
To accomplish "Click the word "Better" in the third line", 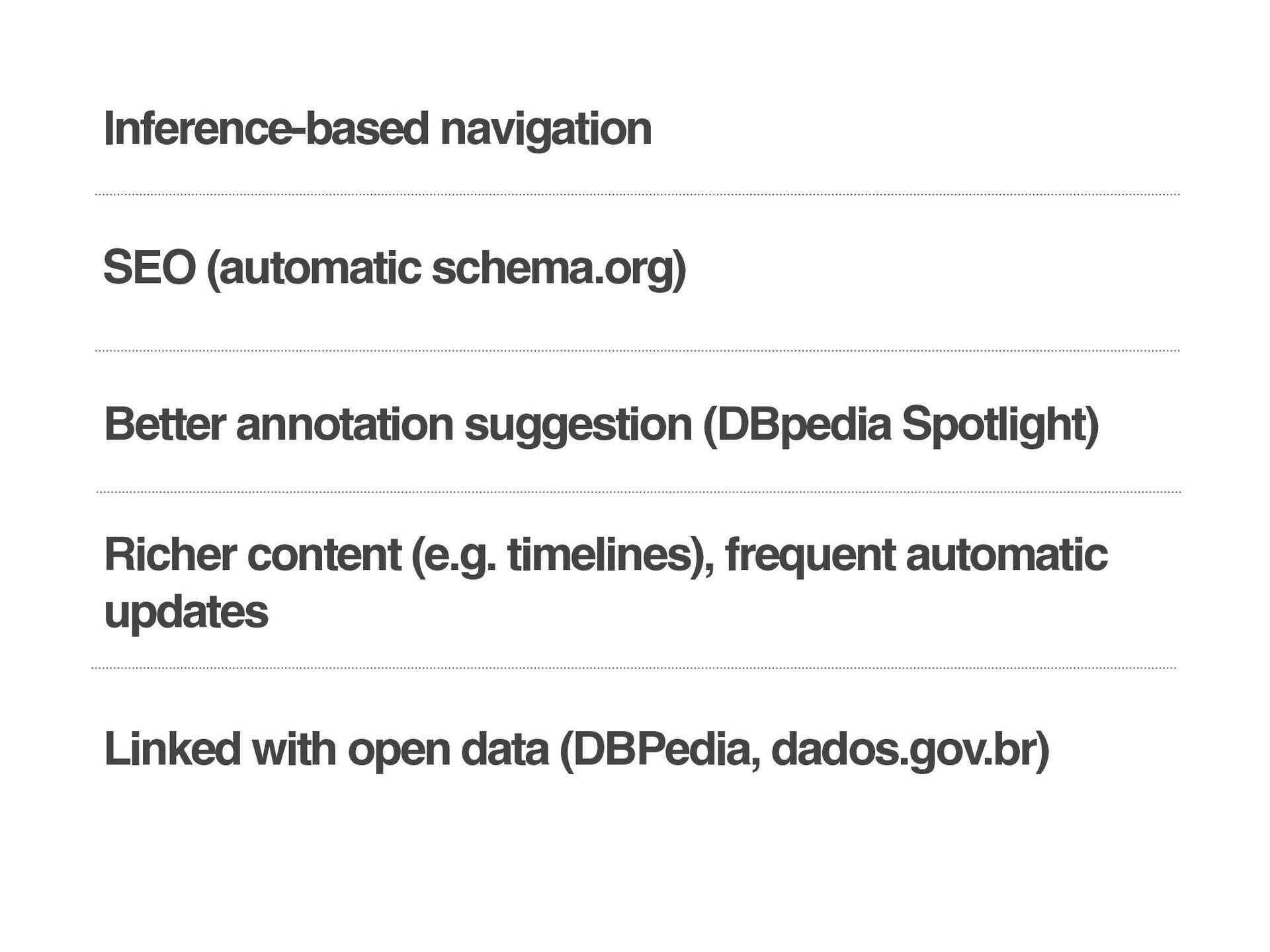I will point(164,424).
